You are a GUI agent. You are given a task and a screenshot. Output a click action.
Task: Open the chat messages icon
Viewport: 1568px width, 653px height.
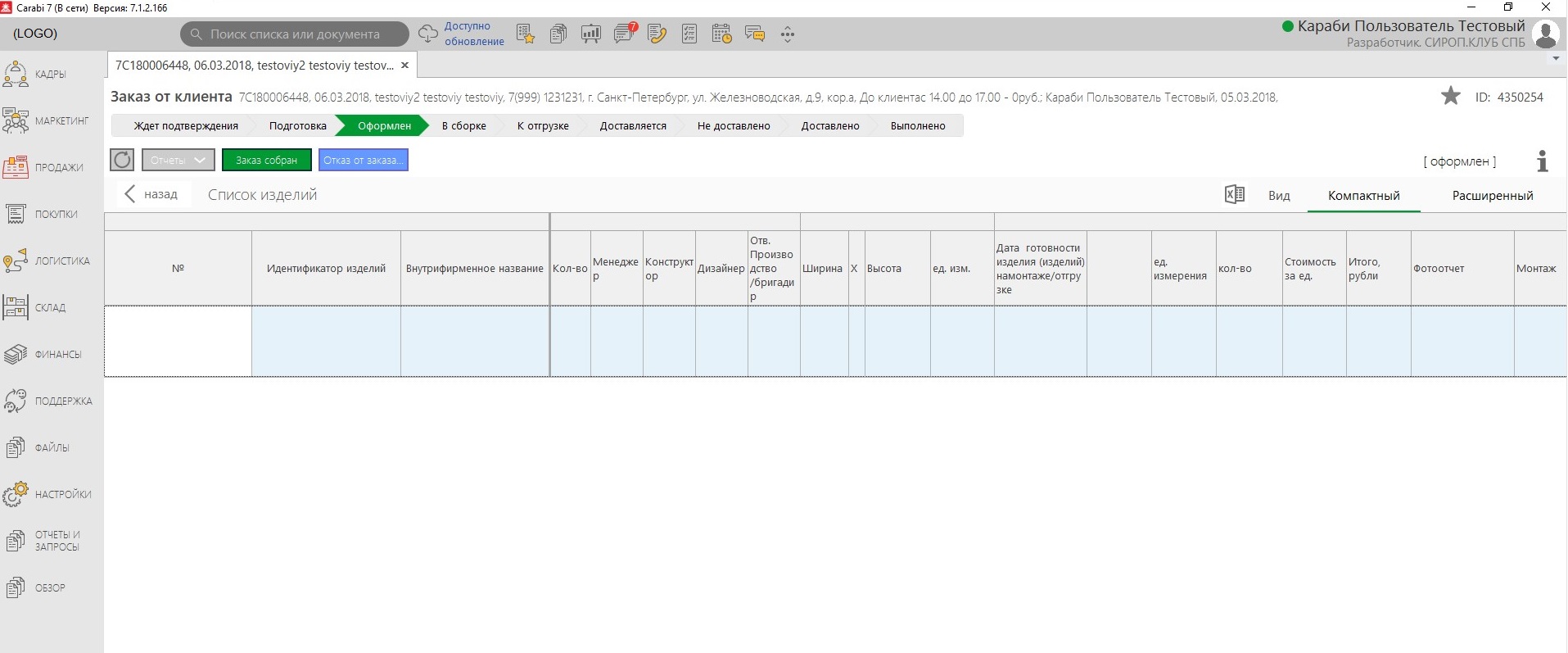click(754, 34)
